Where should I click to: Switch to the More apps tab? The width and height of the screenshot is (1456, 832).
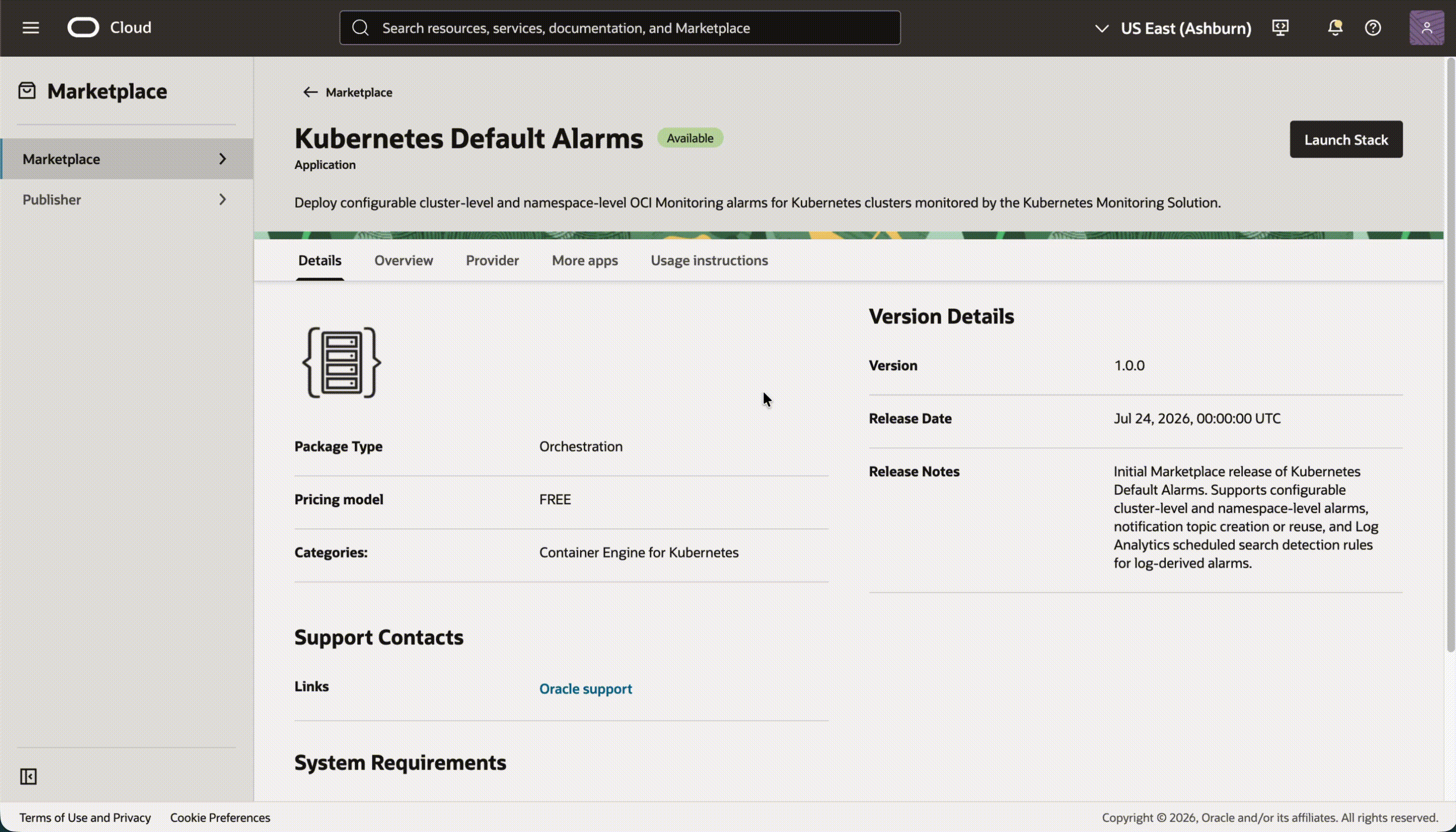pos(585,261)
